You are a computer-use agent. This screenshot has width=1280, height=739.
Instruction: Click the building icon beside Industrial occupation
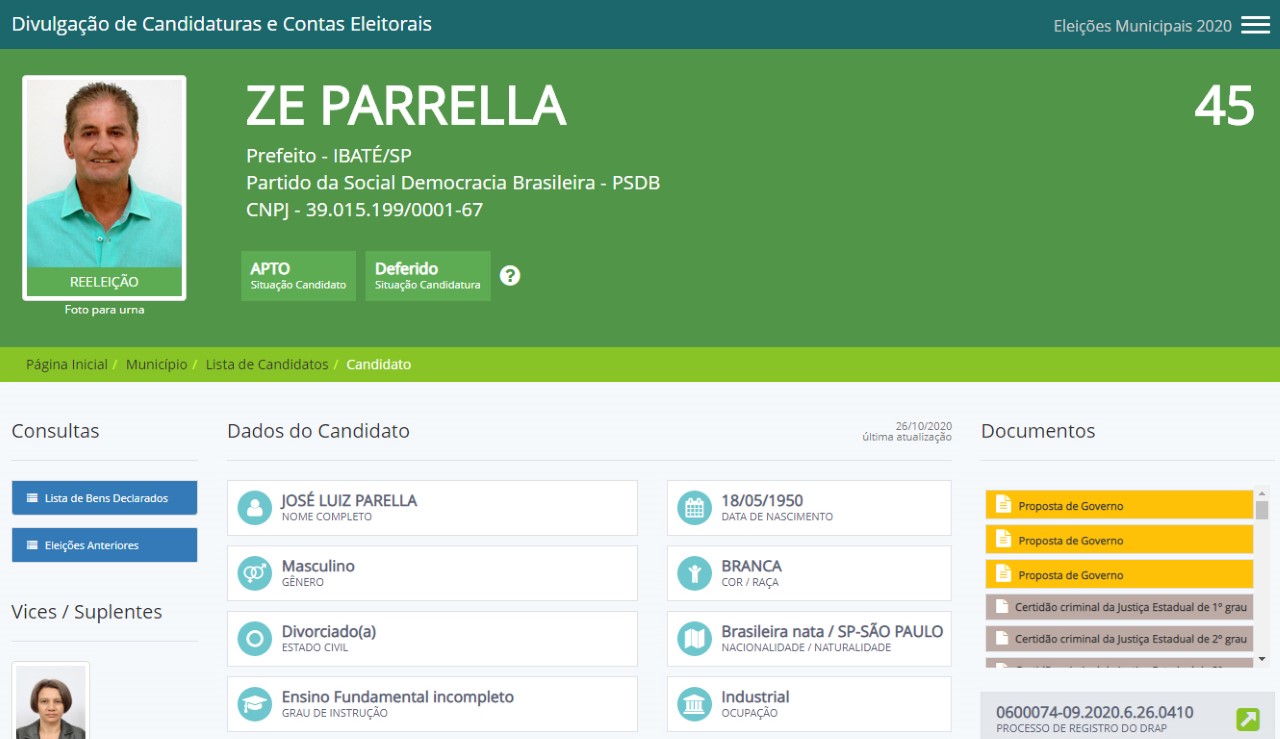point(695,704)
